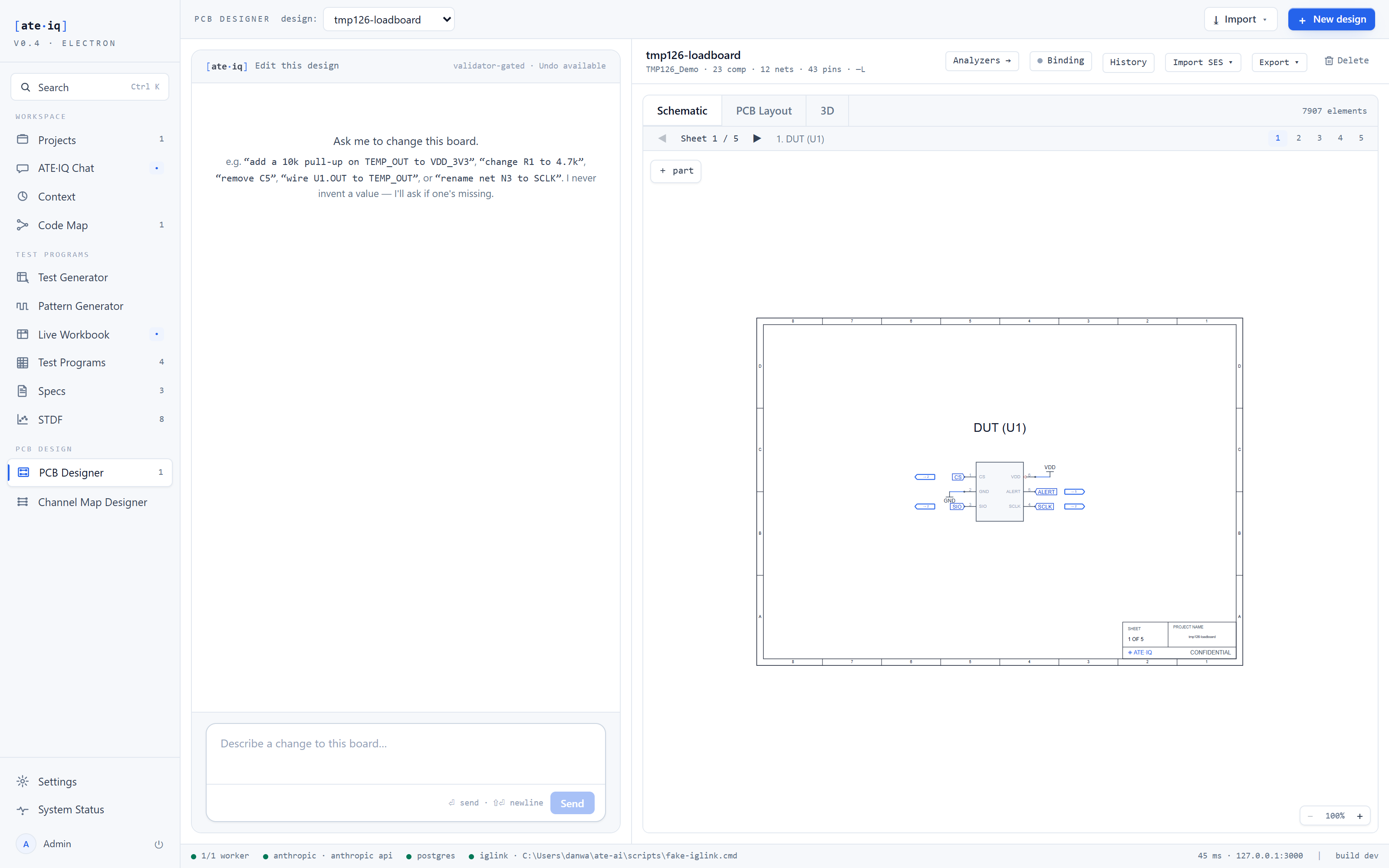Screen dimensions: 1389x868
Task: Zoom in with the plus button
Action: (1359, 816)
